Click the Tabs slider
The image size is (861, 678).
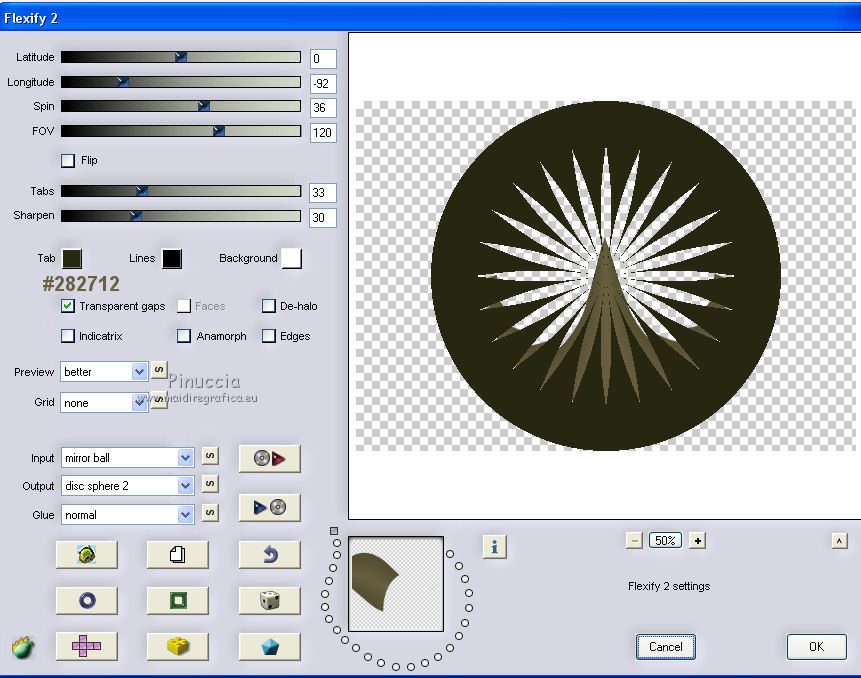[x=181, y=190]
